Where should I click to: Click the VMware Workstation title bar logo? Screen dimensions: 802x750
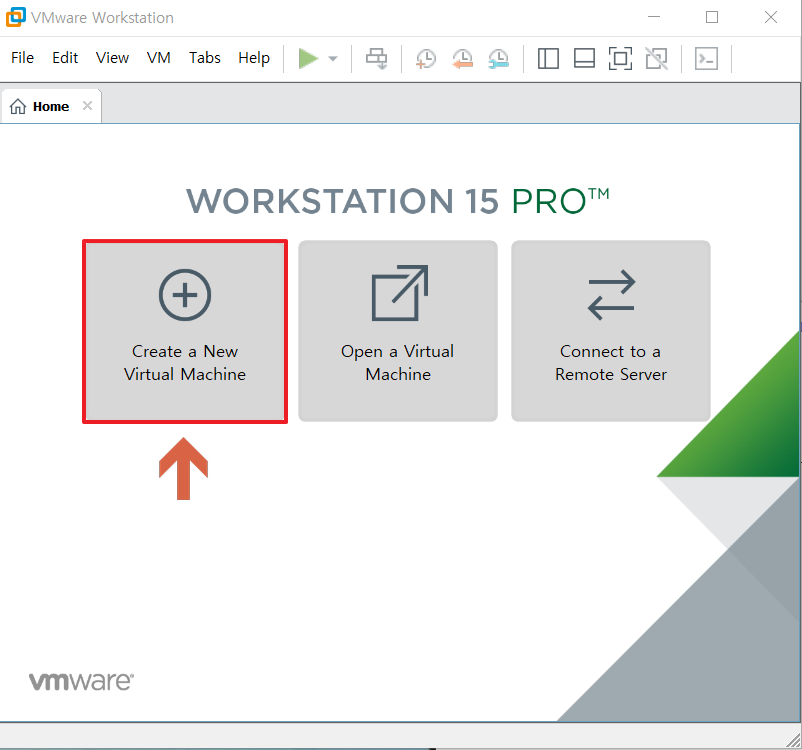click(x=15, y=17)
